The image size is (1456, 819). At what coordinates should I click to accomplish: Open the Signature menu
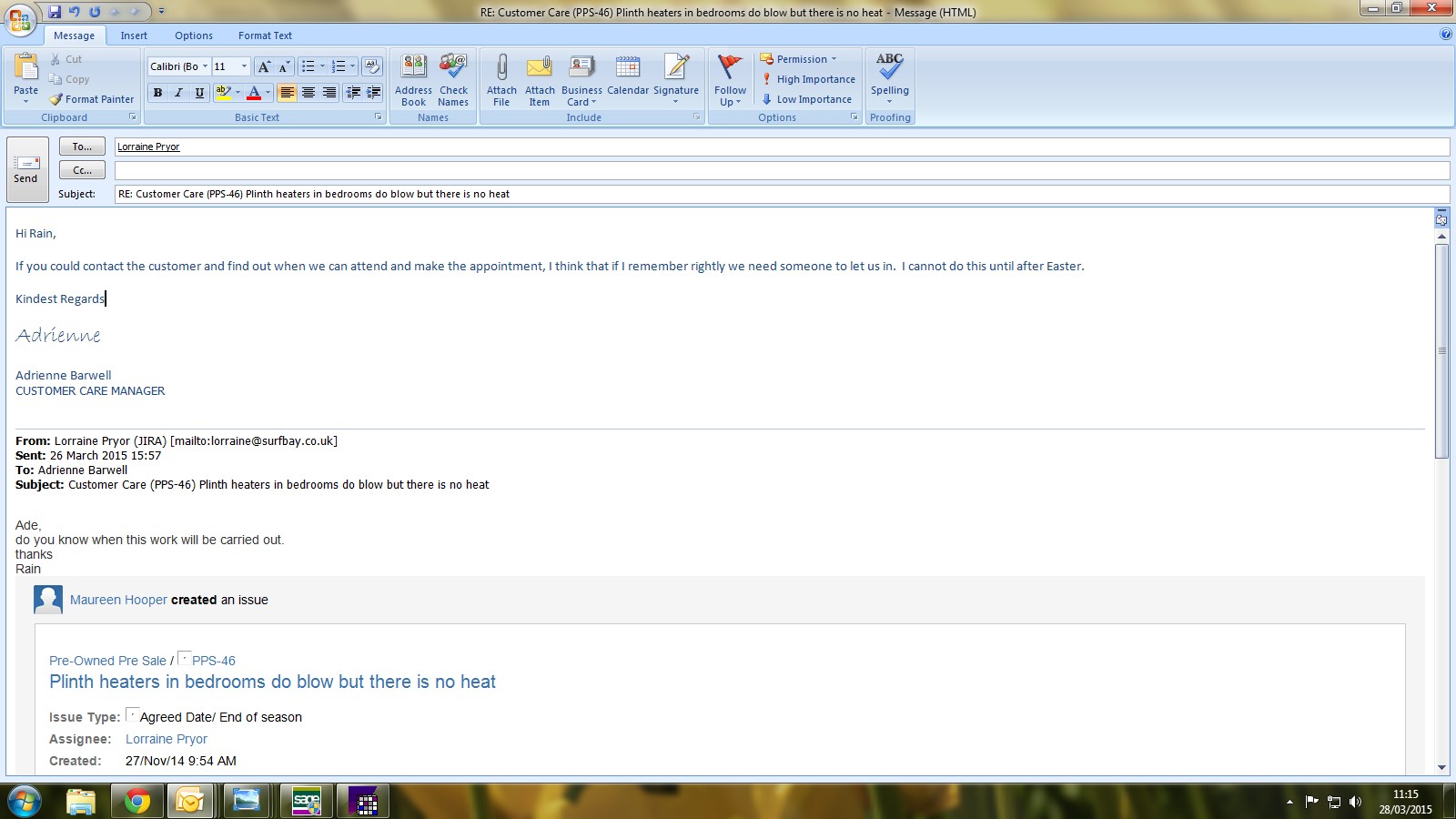pyautogui.click(x=676, y=80)
